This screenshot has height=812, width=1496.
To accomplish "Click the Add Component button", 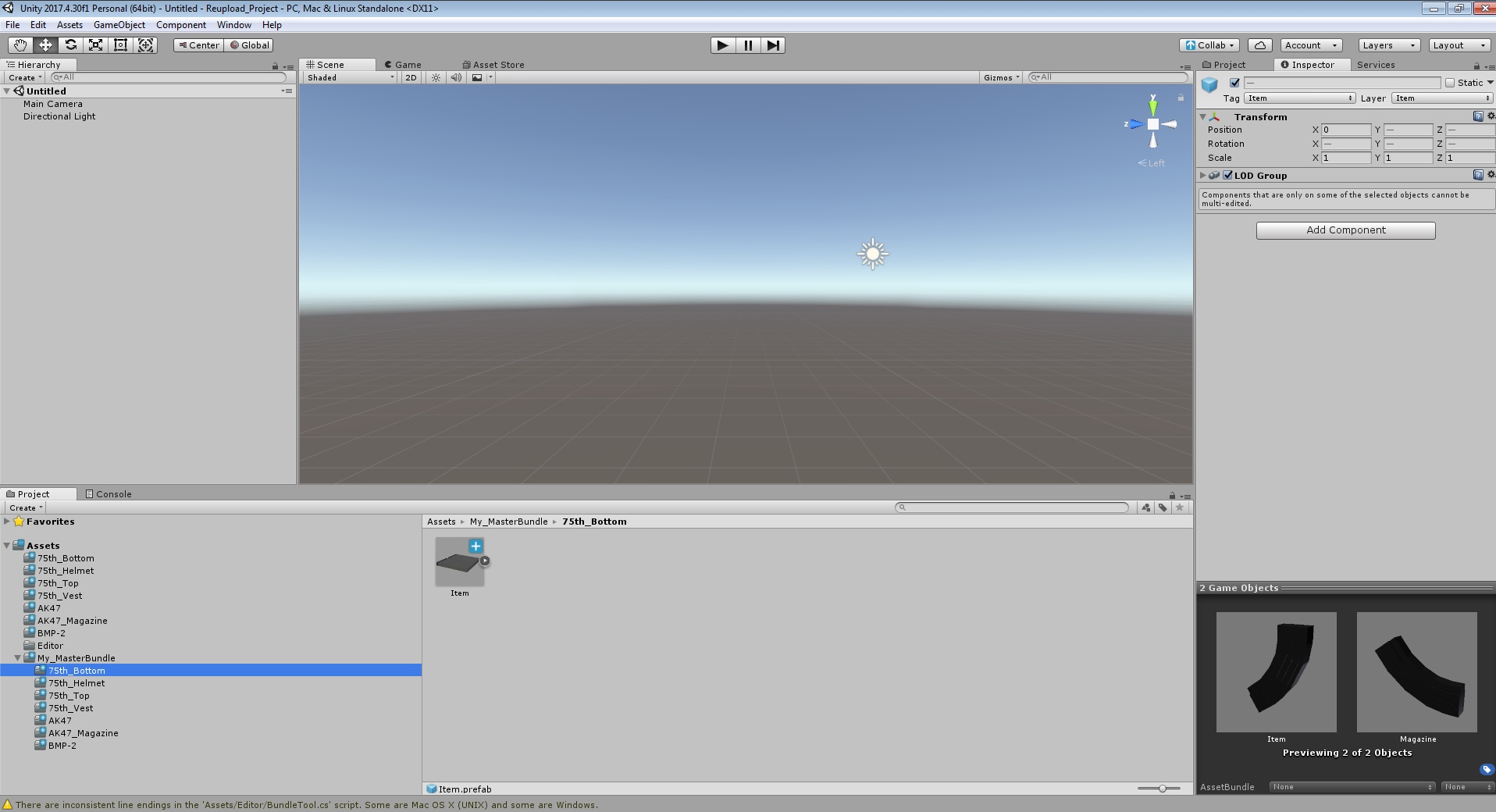I will click(x=1346, y=230).
